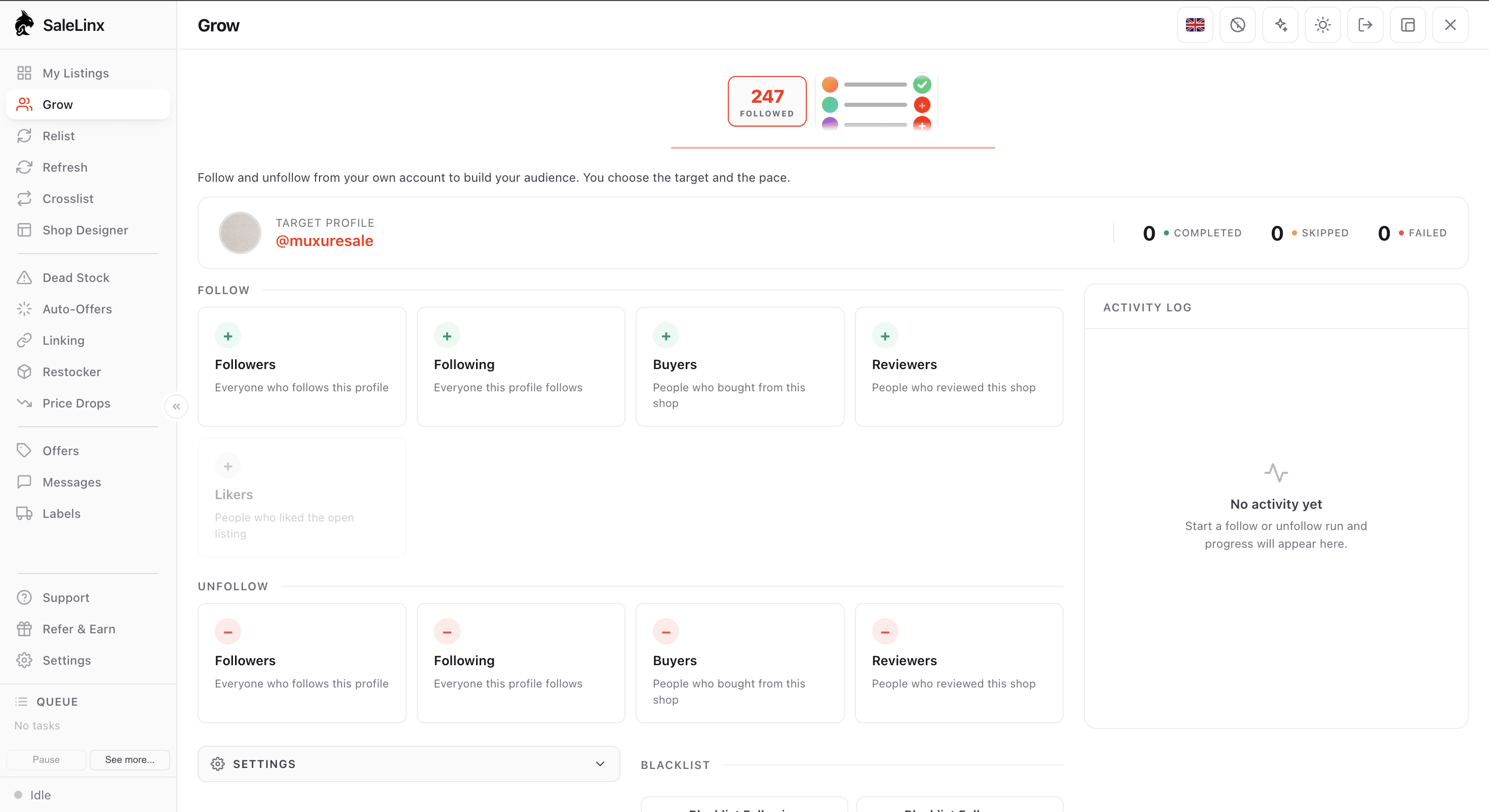Choose the Follow Following card

tap(521, 367)
